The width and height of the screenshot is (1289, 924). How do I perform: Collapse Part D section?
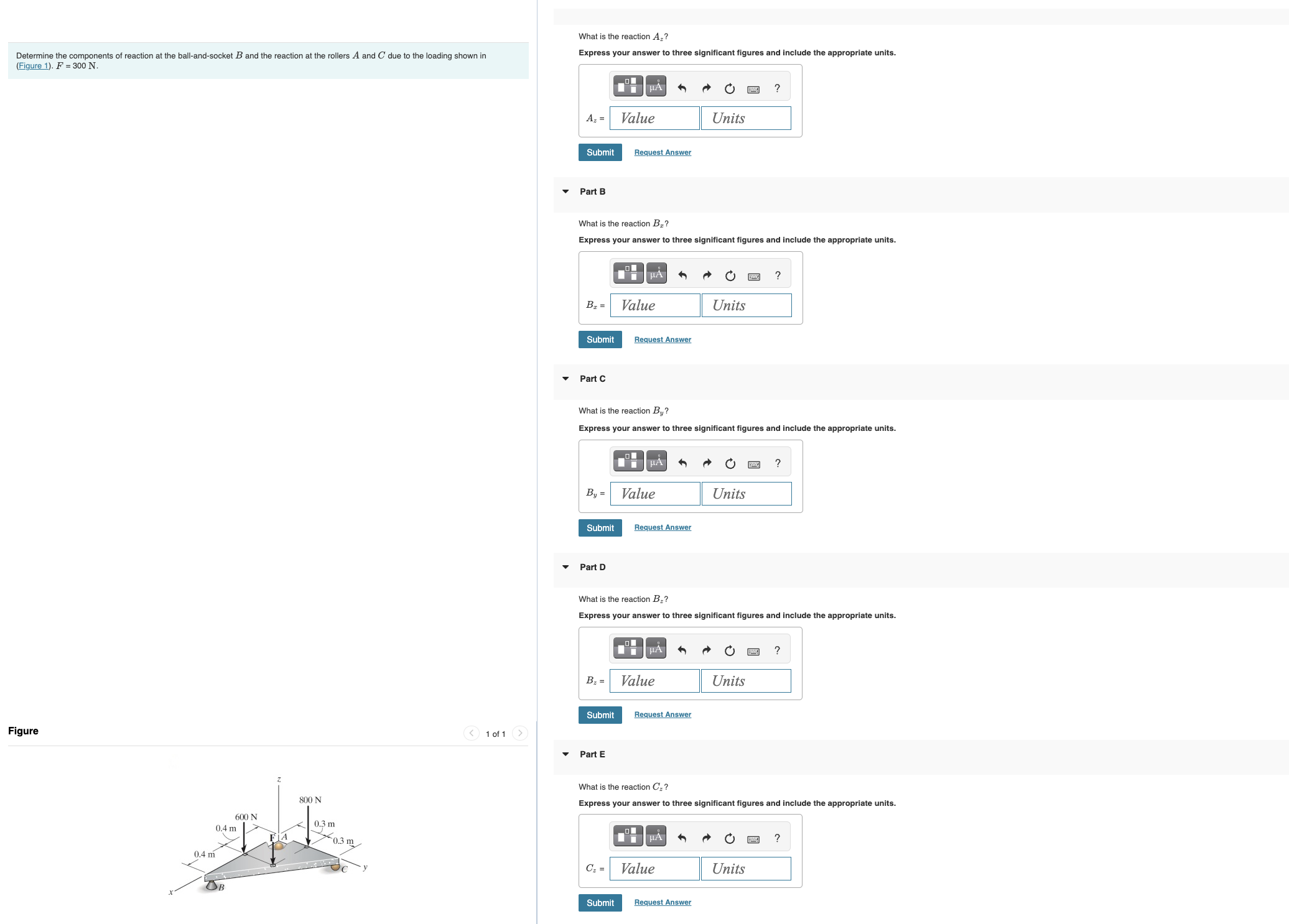[x=565, y=566]
